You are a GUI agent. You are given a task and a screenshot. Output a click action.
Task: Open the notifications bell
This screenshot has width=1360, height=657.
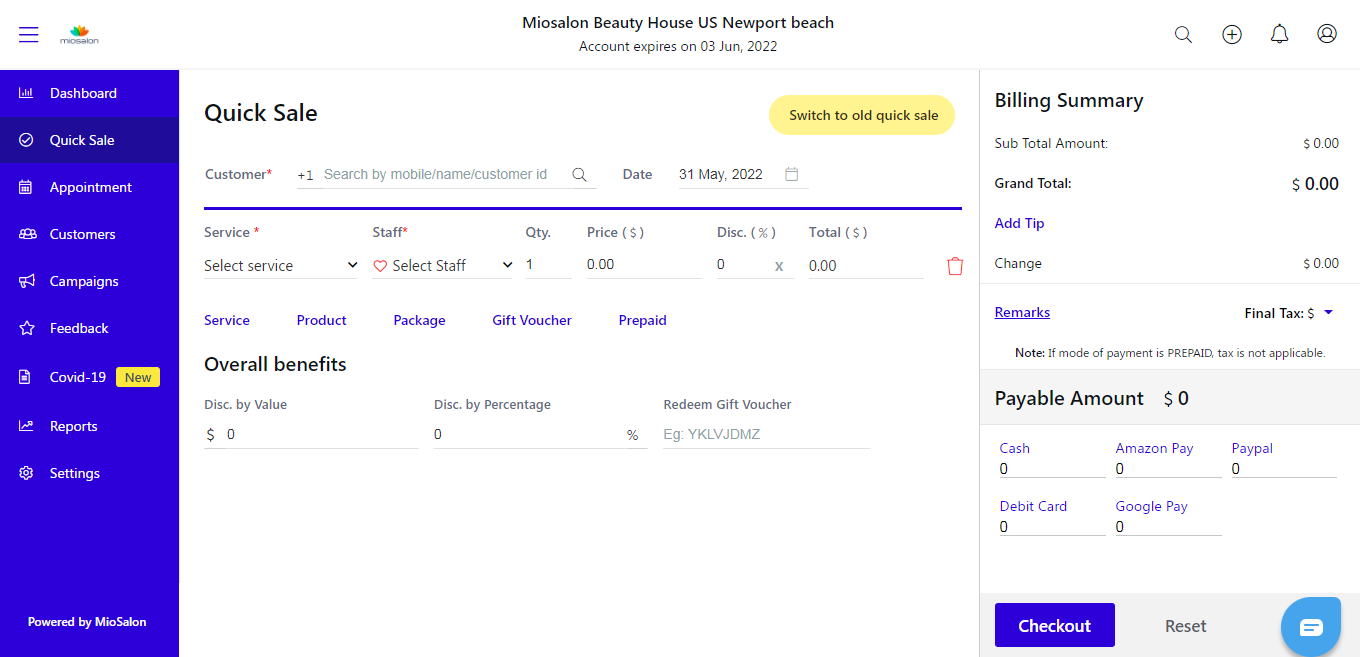1279,34
